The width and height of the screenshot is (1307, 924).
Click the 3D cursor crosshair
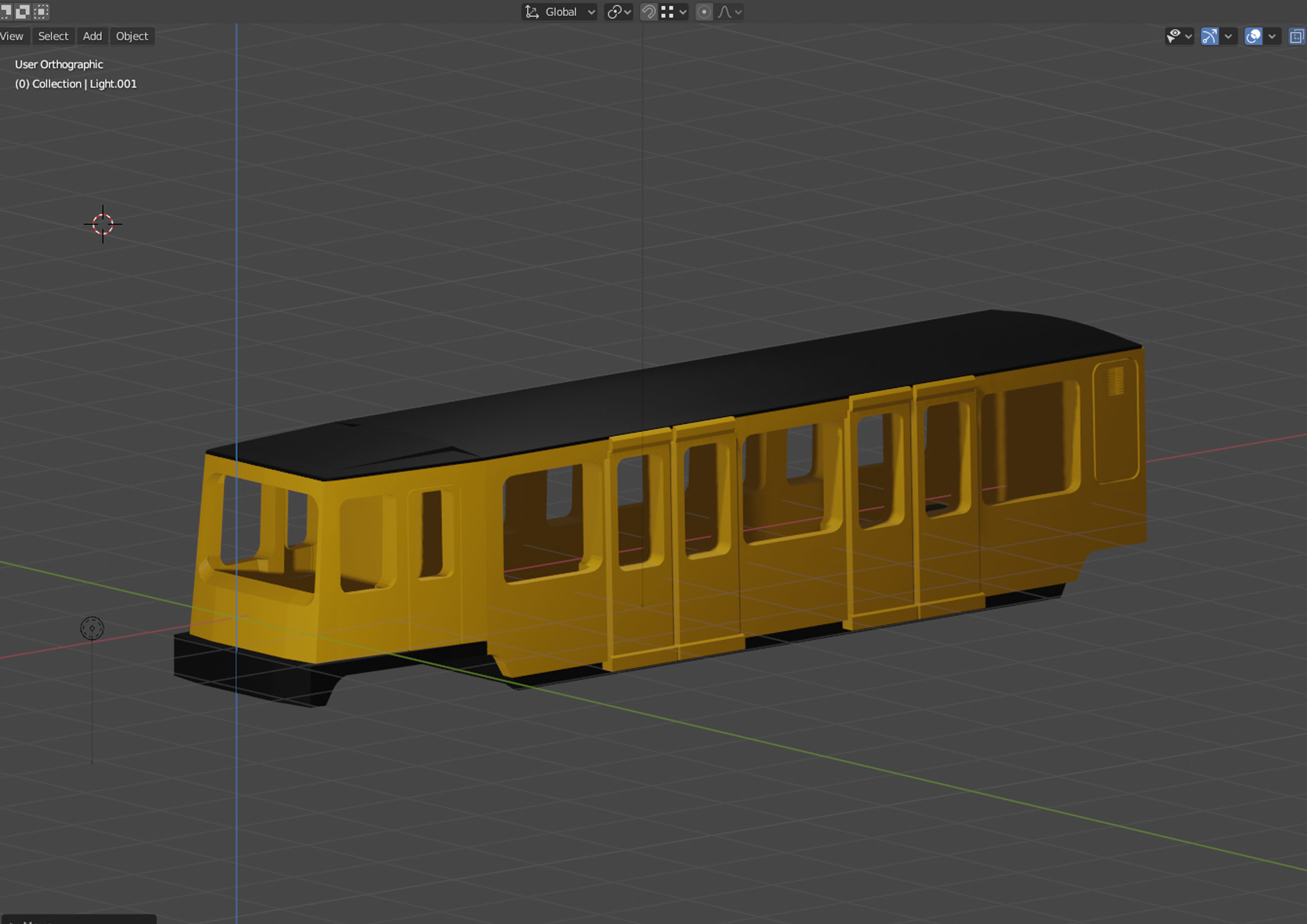click(x=103, y=224)
